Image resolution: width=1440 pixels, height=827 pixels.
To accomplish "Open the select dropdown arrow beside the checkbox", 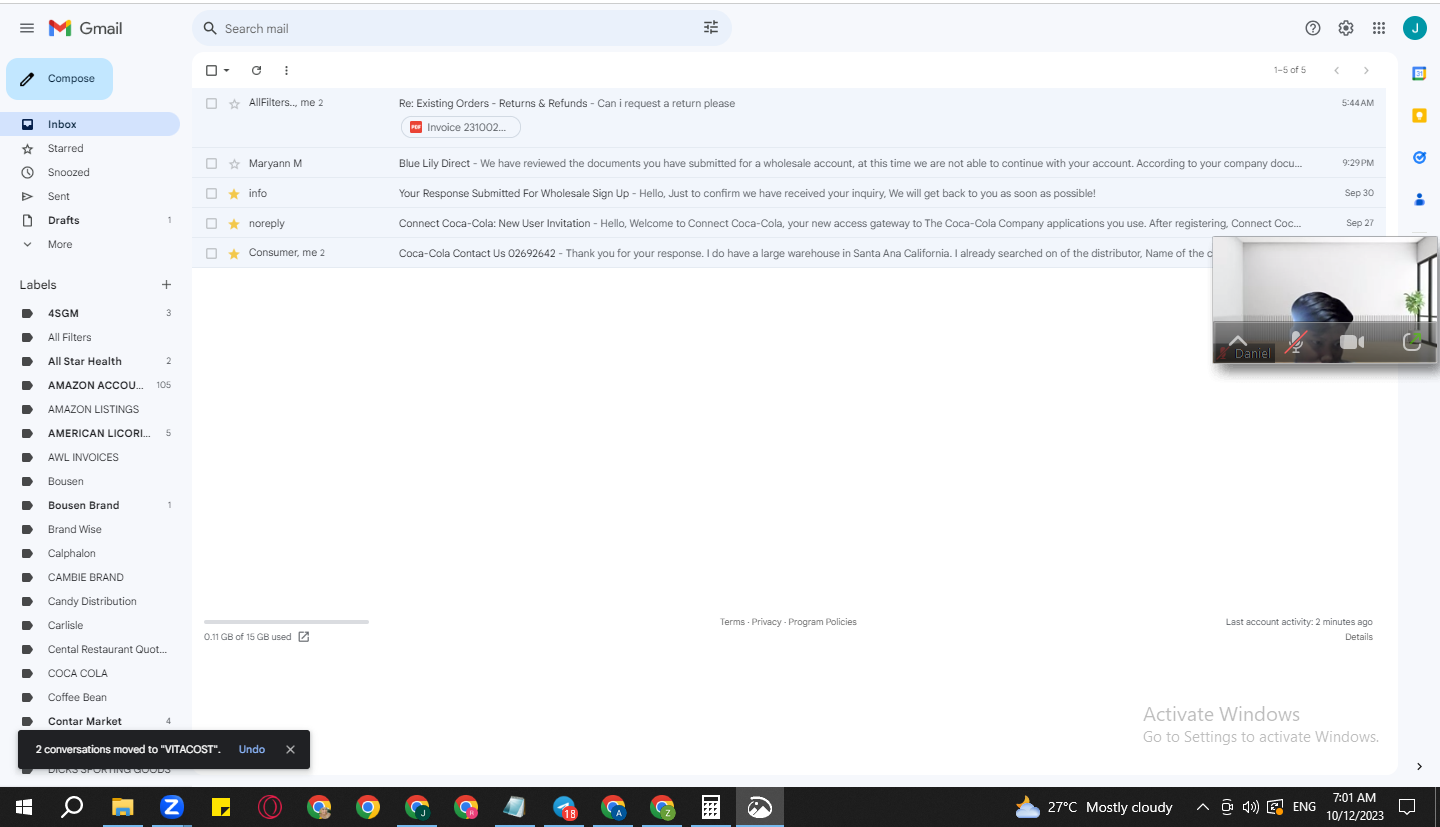I will click(227, 70).
